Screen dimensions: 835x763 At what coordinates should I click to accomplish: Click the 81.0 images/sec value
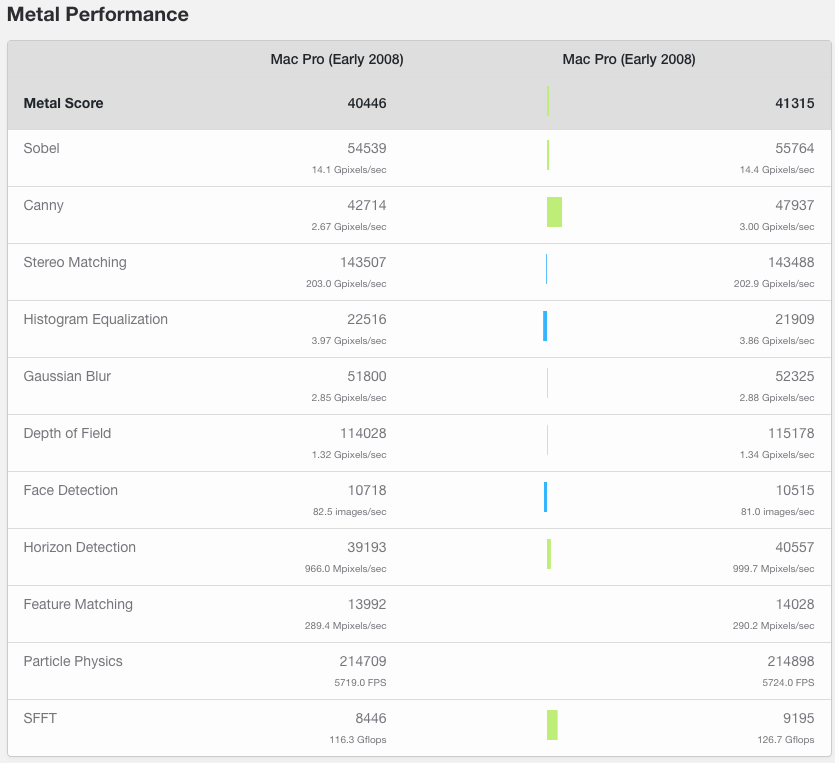777,512
